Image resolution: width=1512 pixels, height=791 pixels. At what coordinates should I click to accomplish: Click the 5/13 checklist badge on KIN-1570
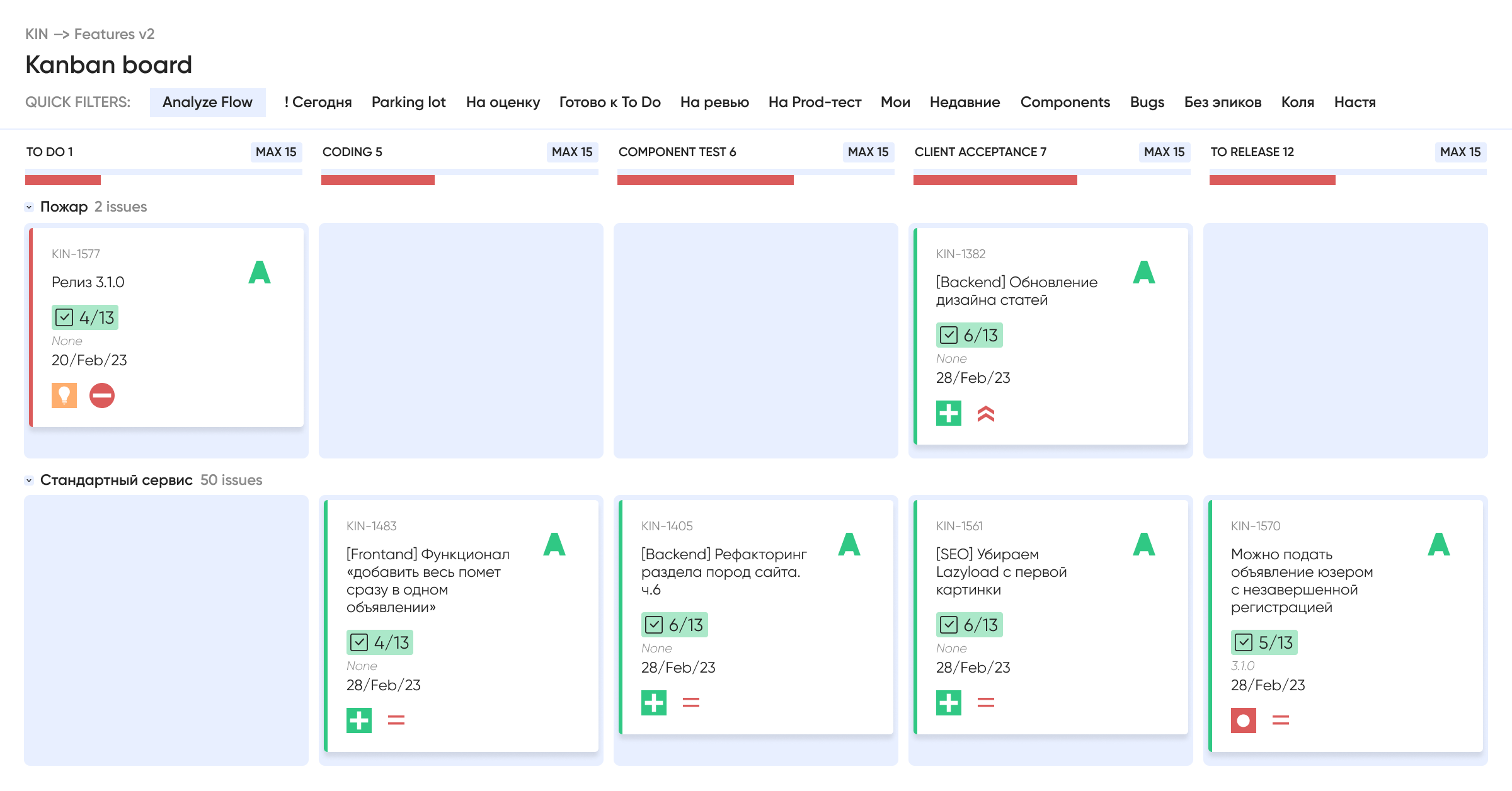click(x=1264, y=642)
